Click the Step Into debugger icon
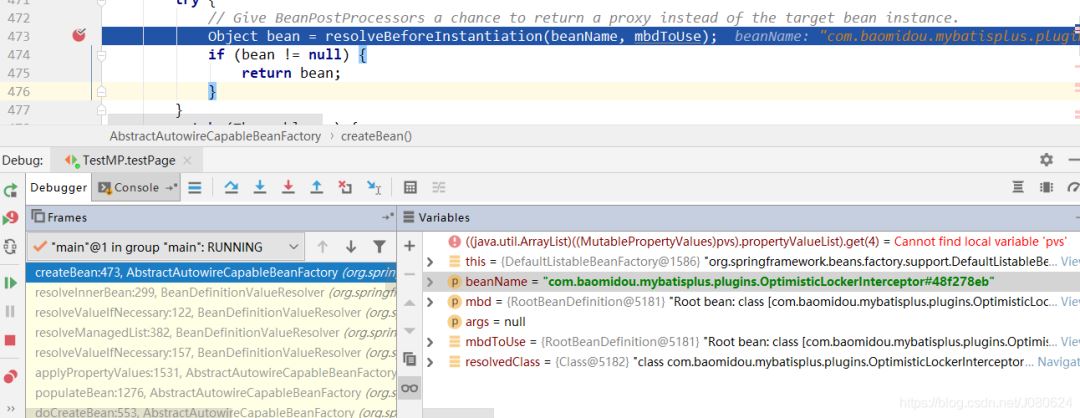Image resolution: width=1080 pixels, height=418 pixels. click(260, 187)
